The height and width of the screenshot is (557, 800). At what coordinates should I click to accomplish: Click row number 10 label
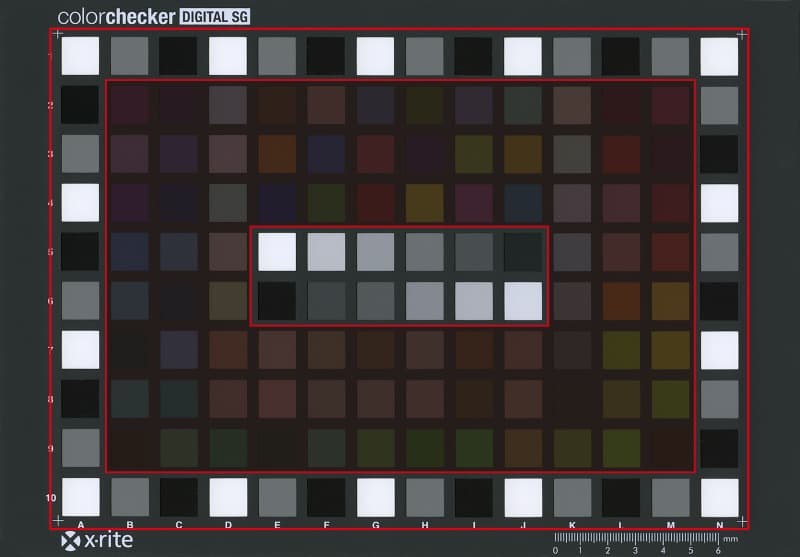coord(51,497)
